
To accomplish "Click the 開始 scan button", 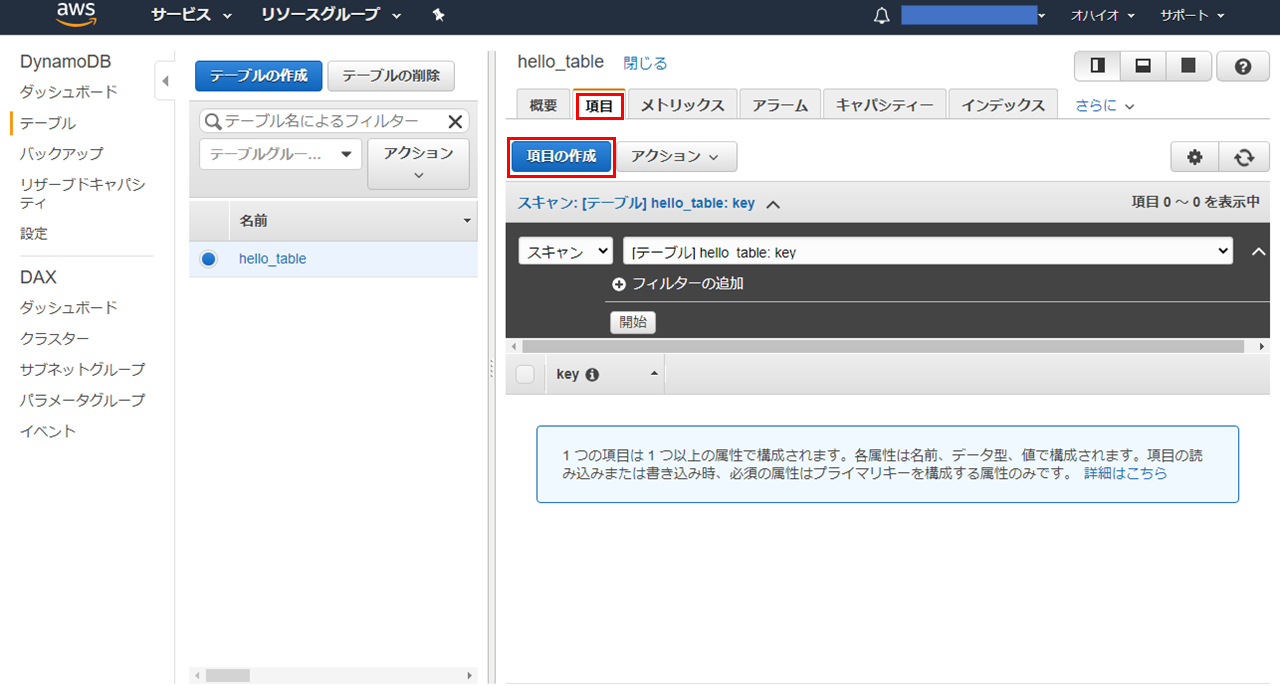I will 633,322.
